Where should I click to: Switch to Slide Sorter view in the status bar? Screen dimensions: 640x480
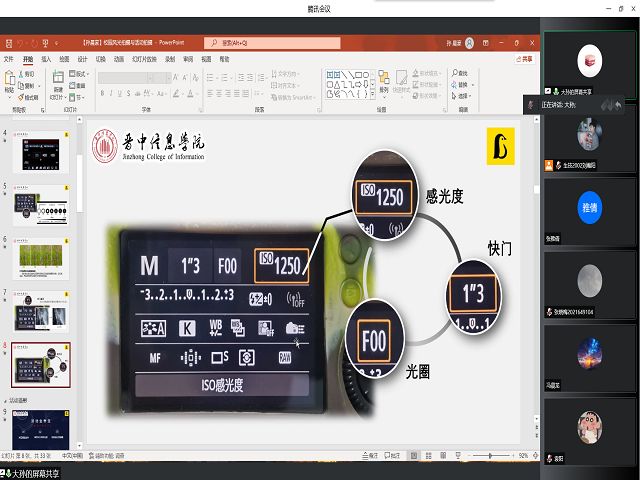pos(429,456)
